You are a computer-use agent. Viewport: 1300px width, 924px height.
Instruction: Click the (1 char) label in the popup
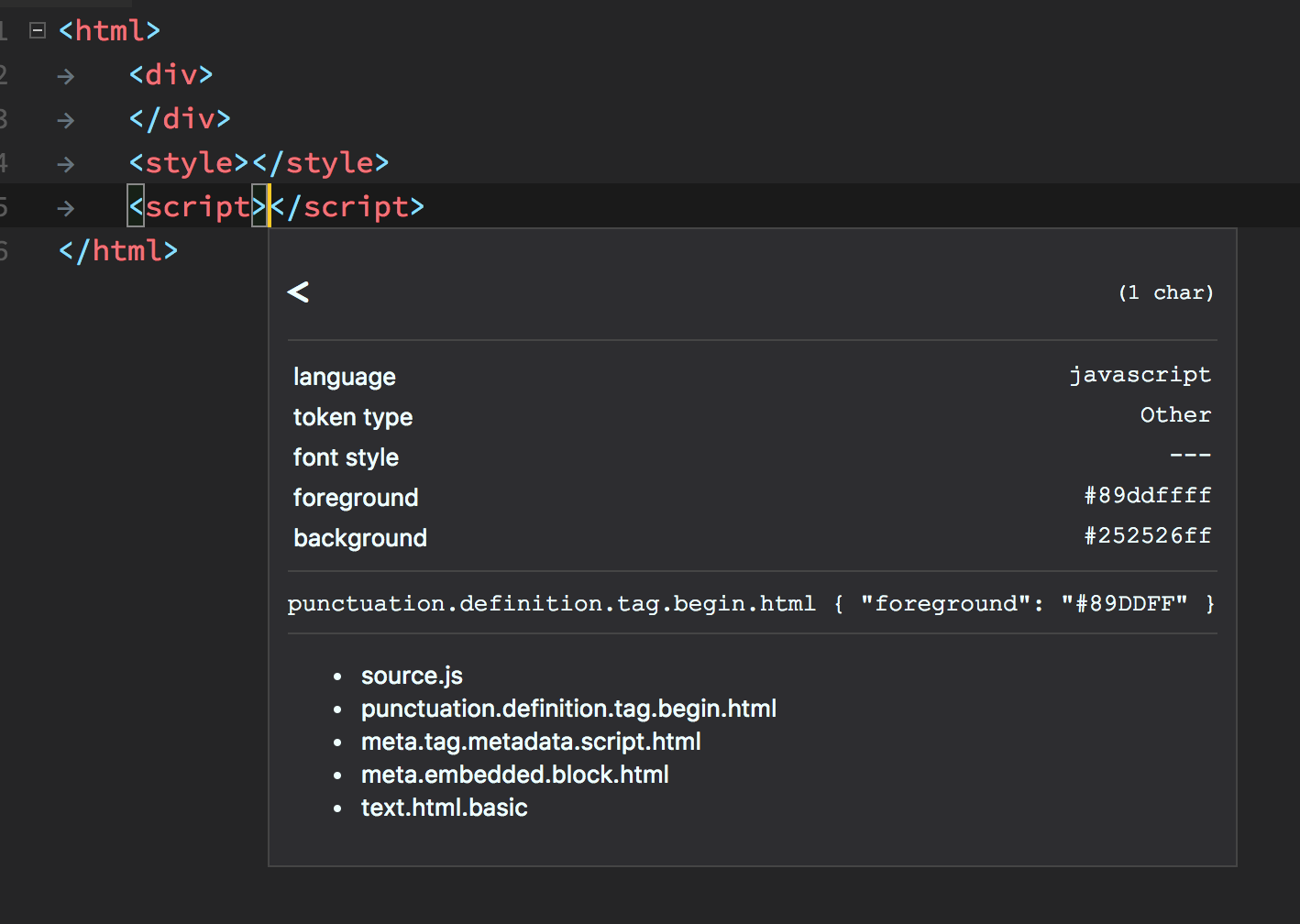point(1165,292)
